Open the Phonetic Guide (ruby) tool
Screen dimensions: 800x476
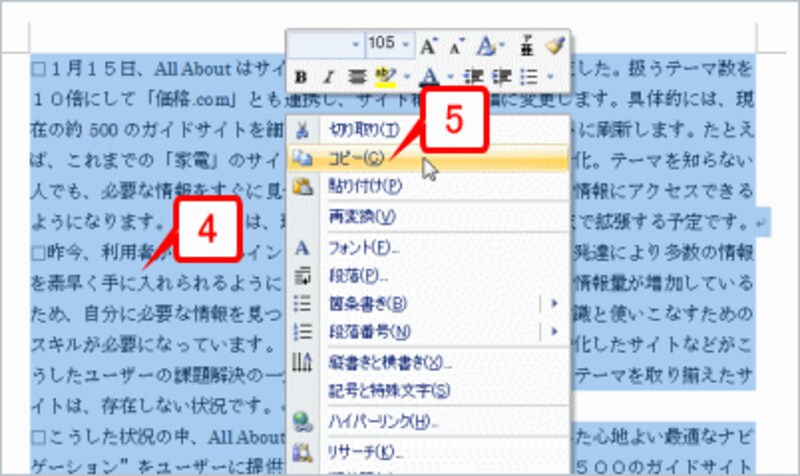(x=527, y=46)
